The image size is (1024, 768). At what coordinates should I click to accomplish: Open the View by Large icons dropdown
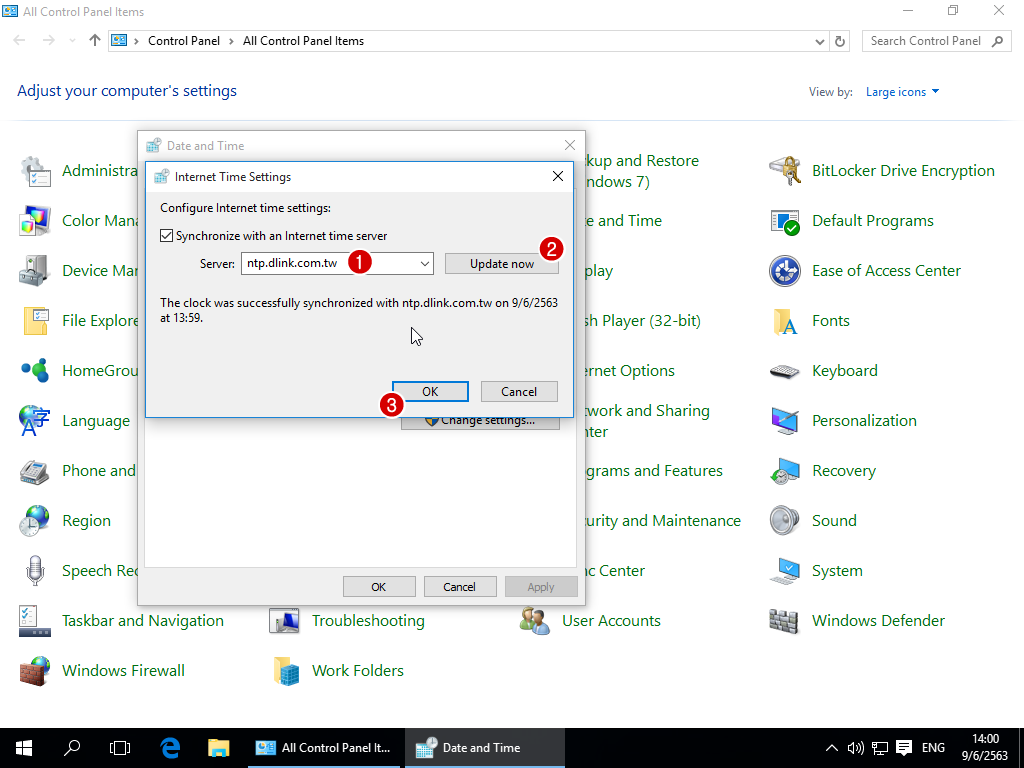902,92
